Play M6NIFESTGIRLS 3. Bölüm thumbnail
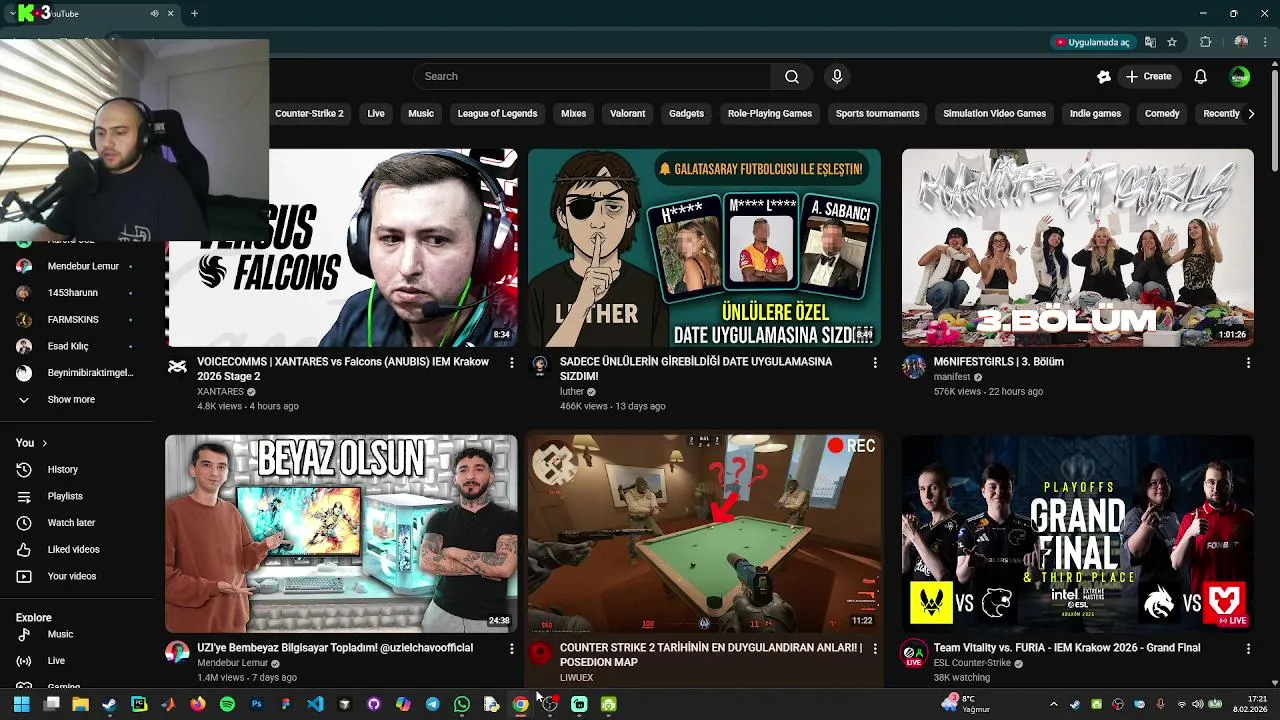This screenshot has height=720, width=1280. (x=1077, y=248)
